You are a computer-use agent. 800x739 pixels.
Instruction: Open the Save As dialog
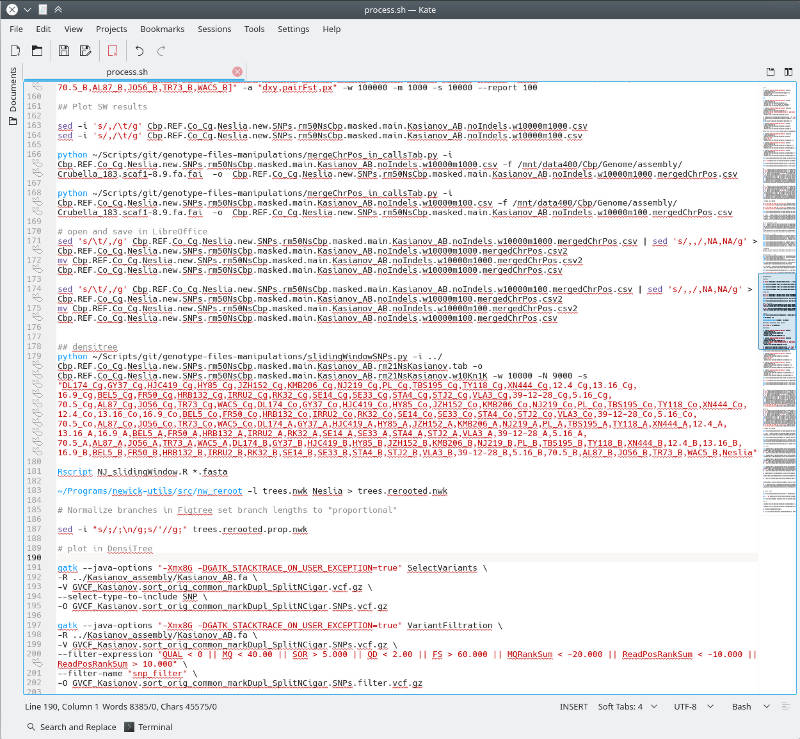coord(85,50)
